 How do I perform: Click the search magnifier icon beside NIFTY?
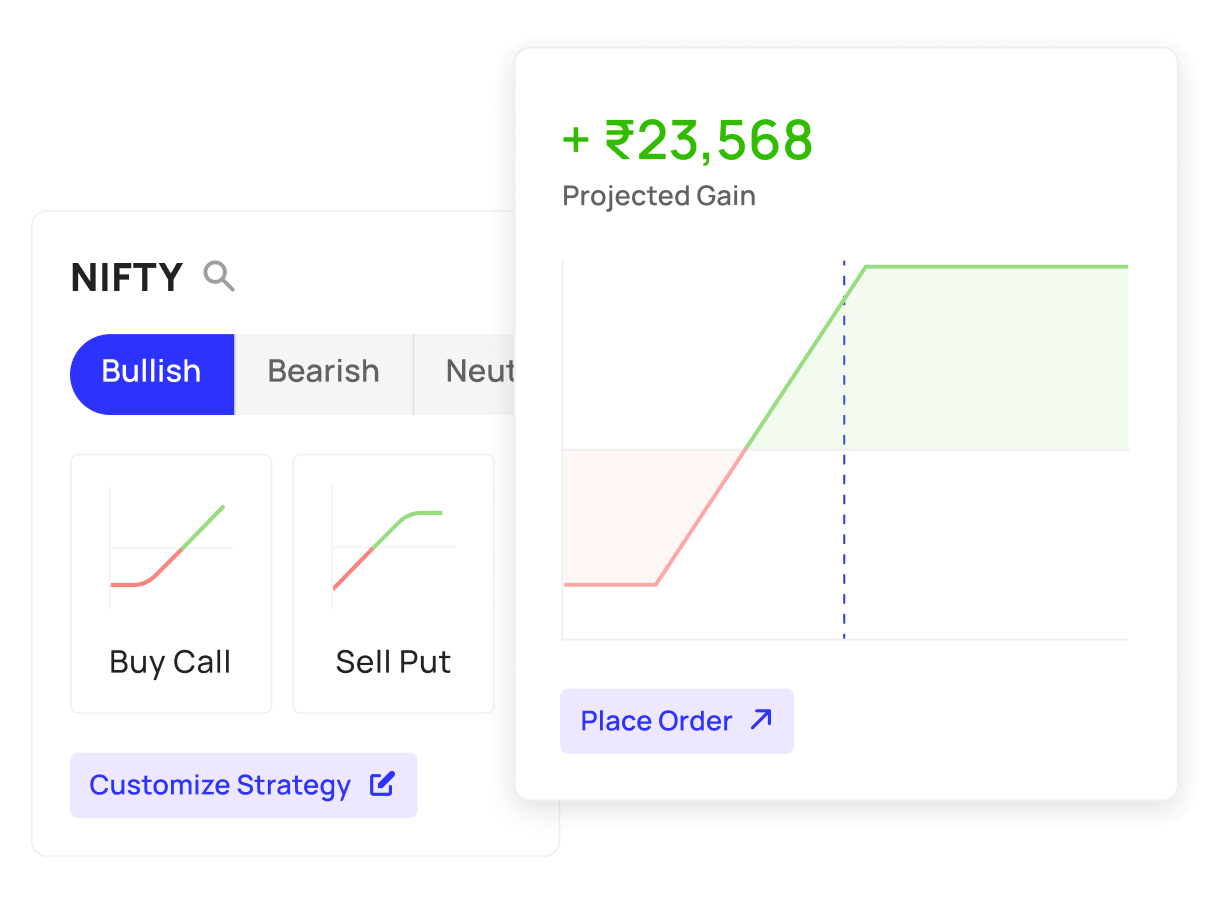pyautogui.click(x=219, y=276)
